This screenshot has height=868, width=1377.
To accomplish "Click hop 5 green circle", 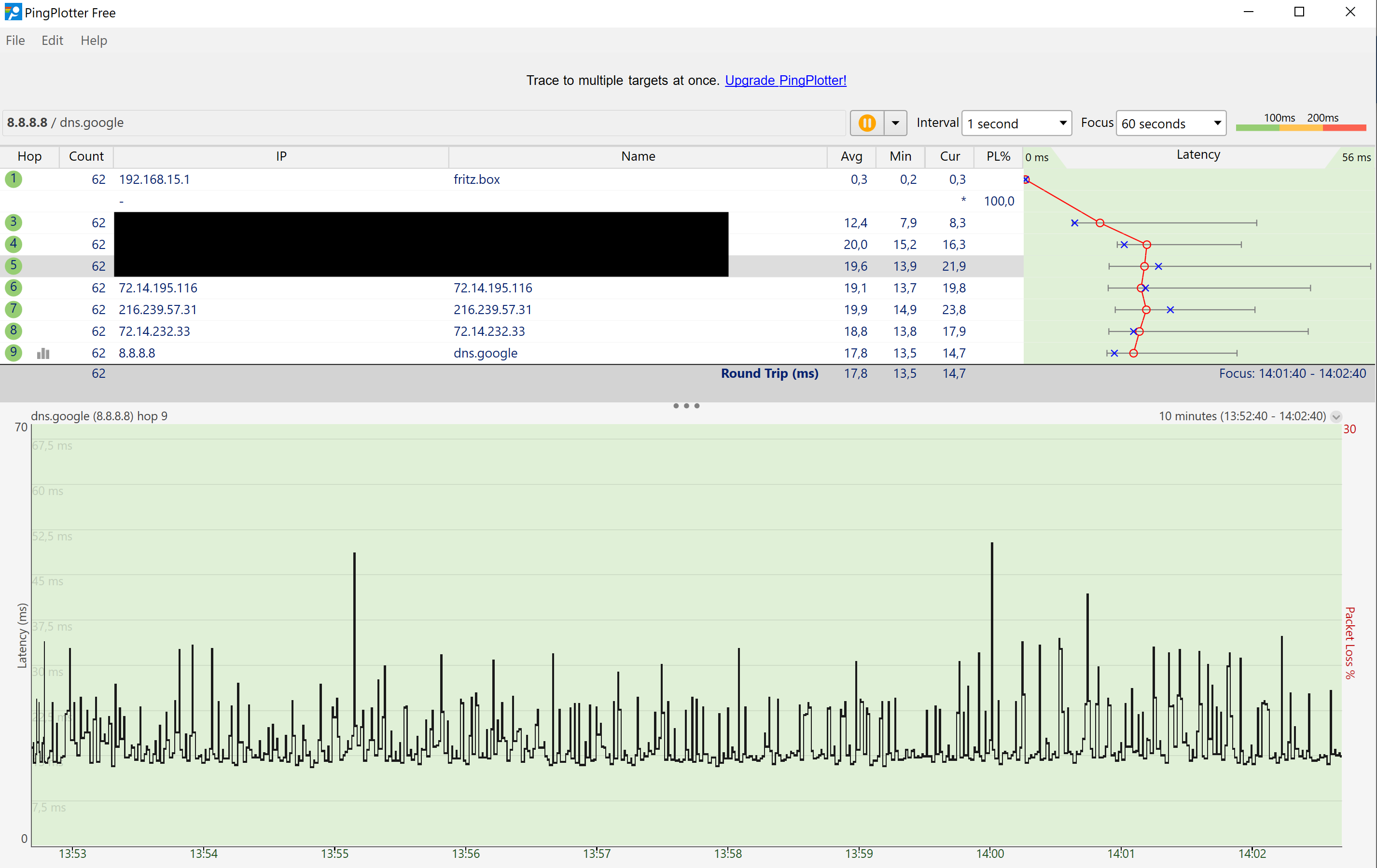I will 13,266.
